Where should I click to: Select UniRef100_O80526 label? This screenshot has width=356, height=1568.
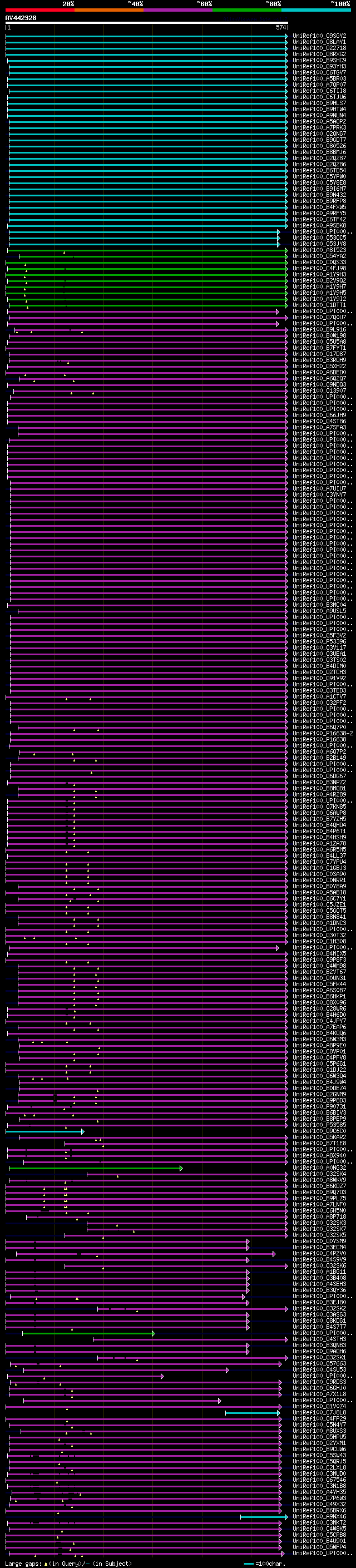[319, 146]
